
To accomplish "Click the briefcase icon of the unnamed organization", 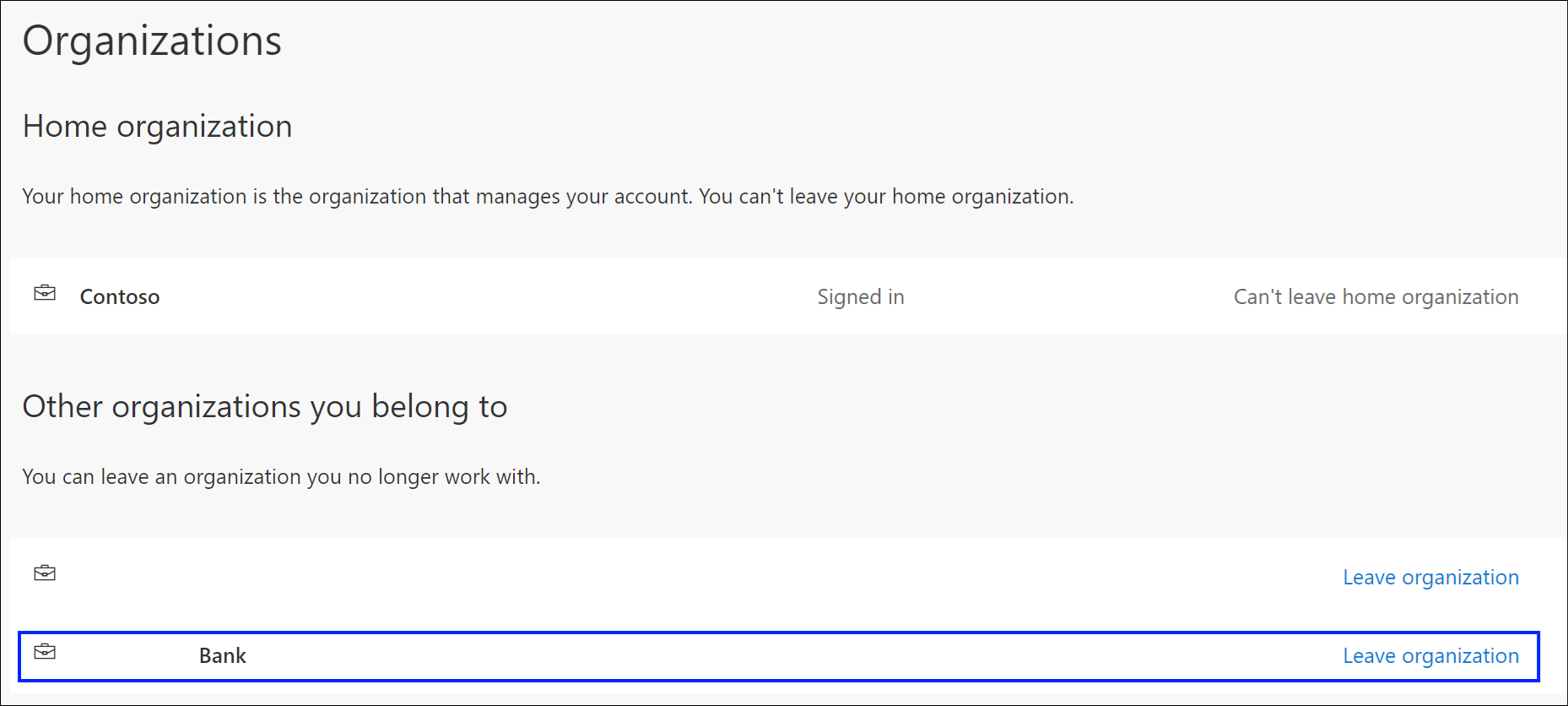I will tap(45, 573).
